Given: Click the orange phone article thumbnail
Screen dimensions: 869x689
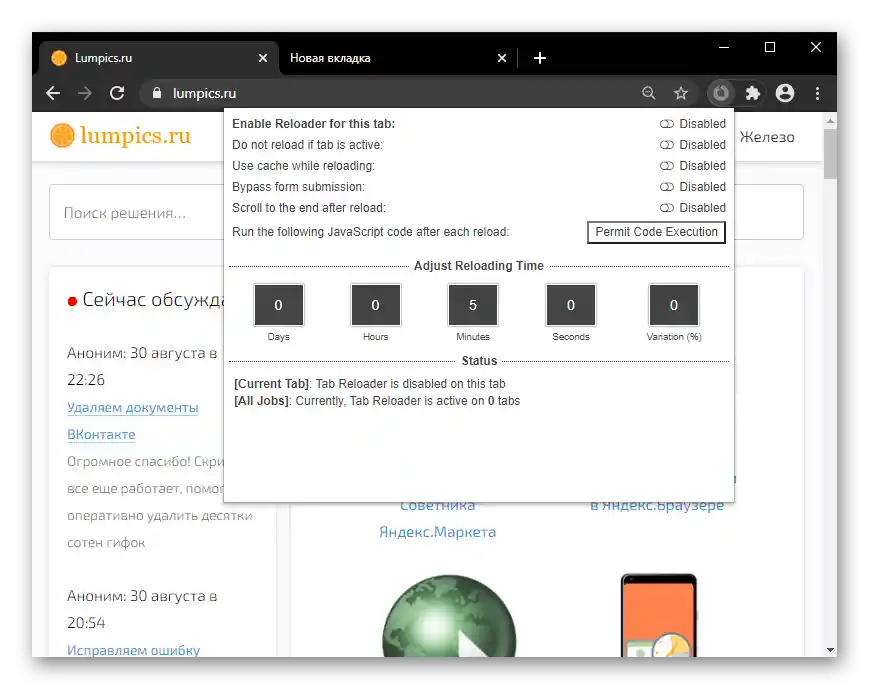Looking at the screenshot, I should (659, 616).
